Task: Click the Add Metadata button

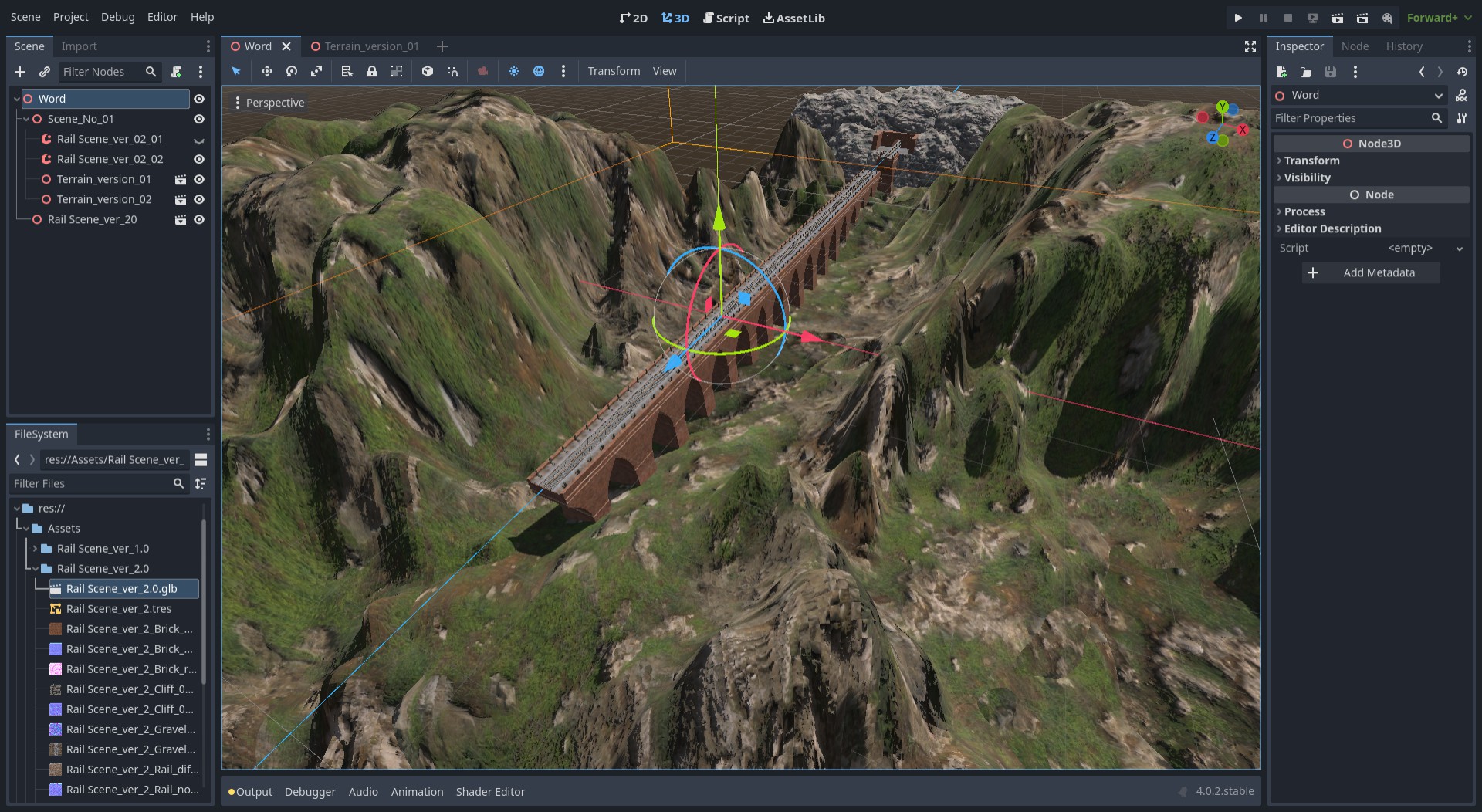Action: [1371, 272]
